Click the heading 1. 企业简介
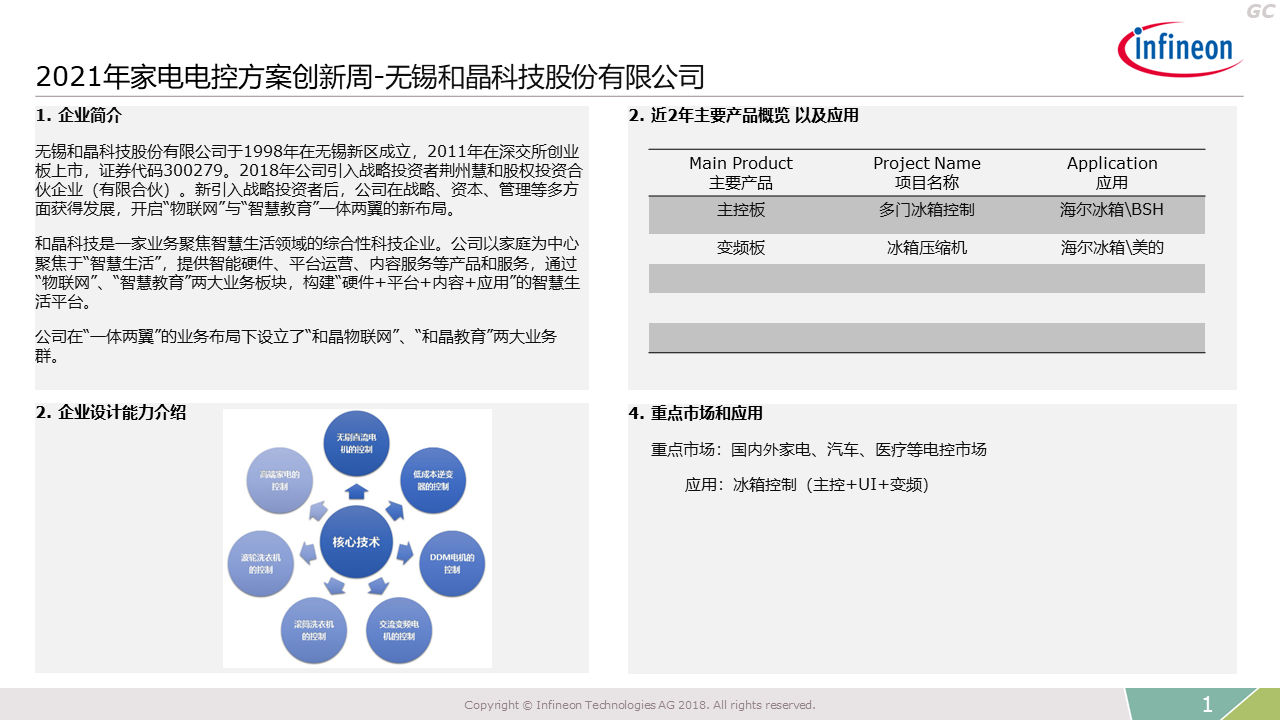Image resolution: width=1280 pixels, height=720 pixels. (x=79, y=115)
